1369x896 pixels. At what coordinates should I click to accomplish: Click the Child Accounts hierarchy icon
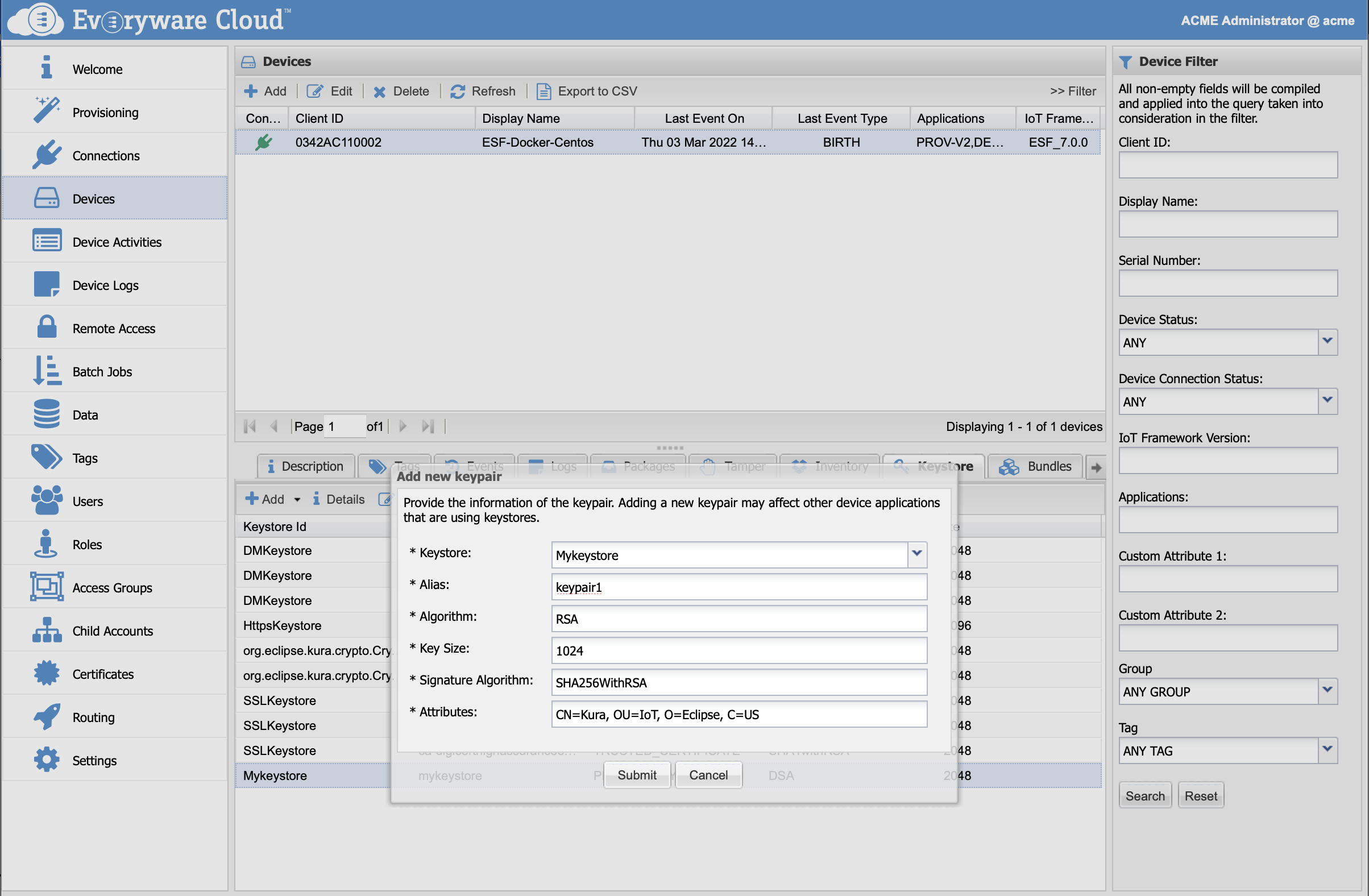[47, 630]
